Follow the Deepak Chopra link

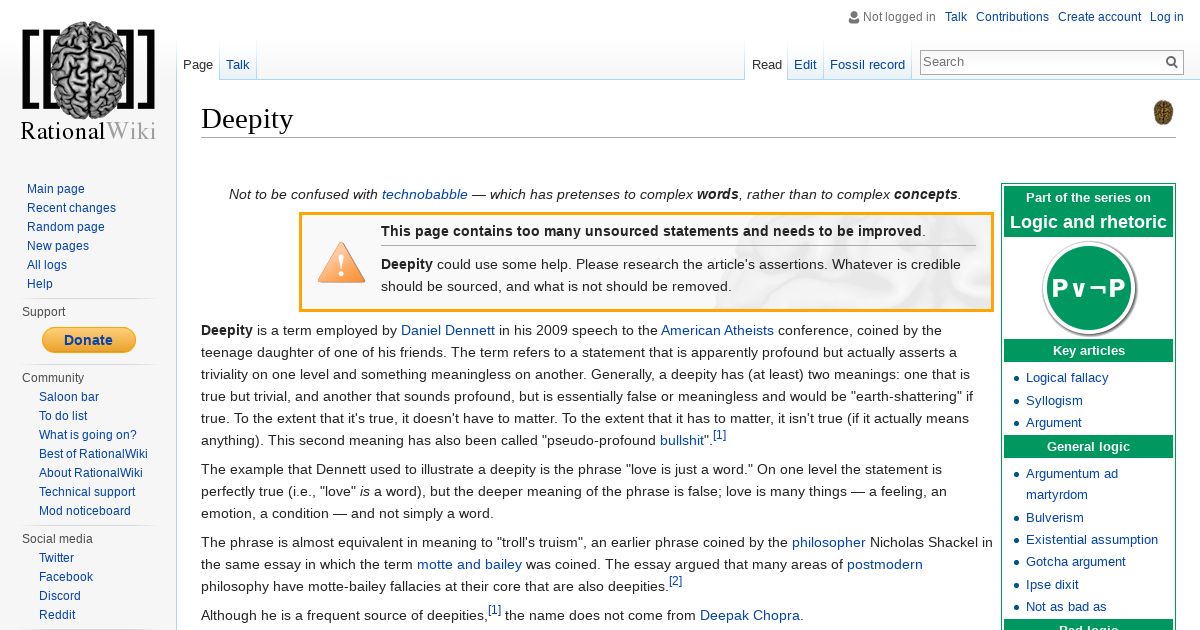click(x=750, y=615)
